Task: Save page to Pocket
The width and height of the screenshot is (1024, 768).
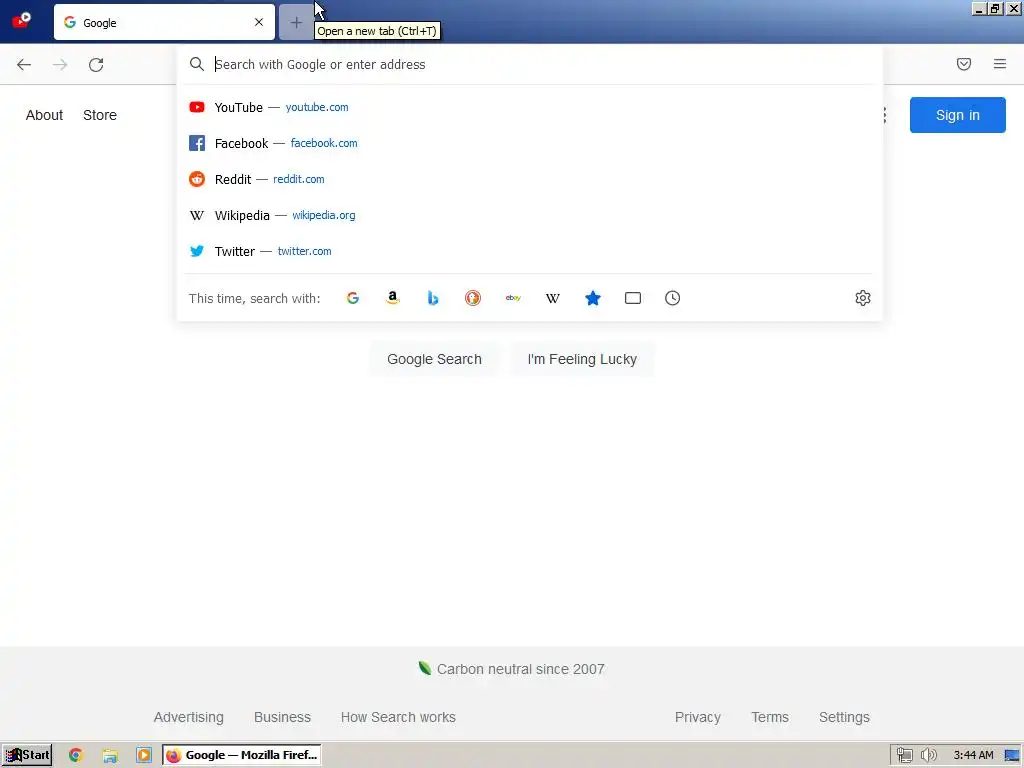Action: click(x=964, y=64)
